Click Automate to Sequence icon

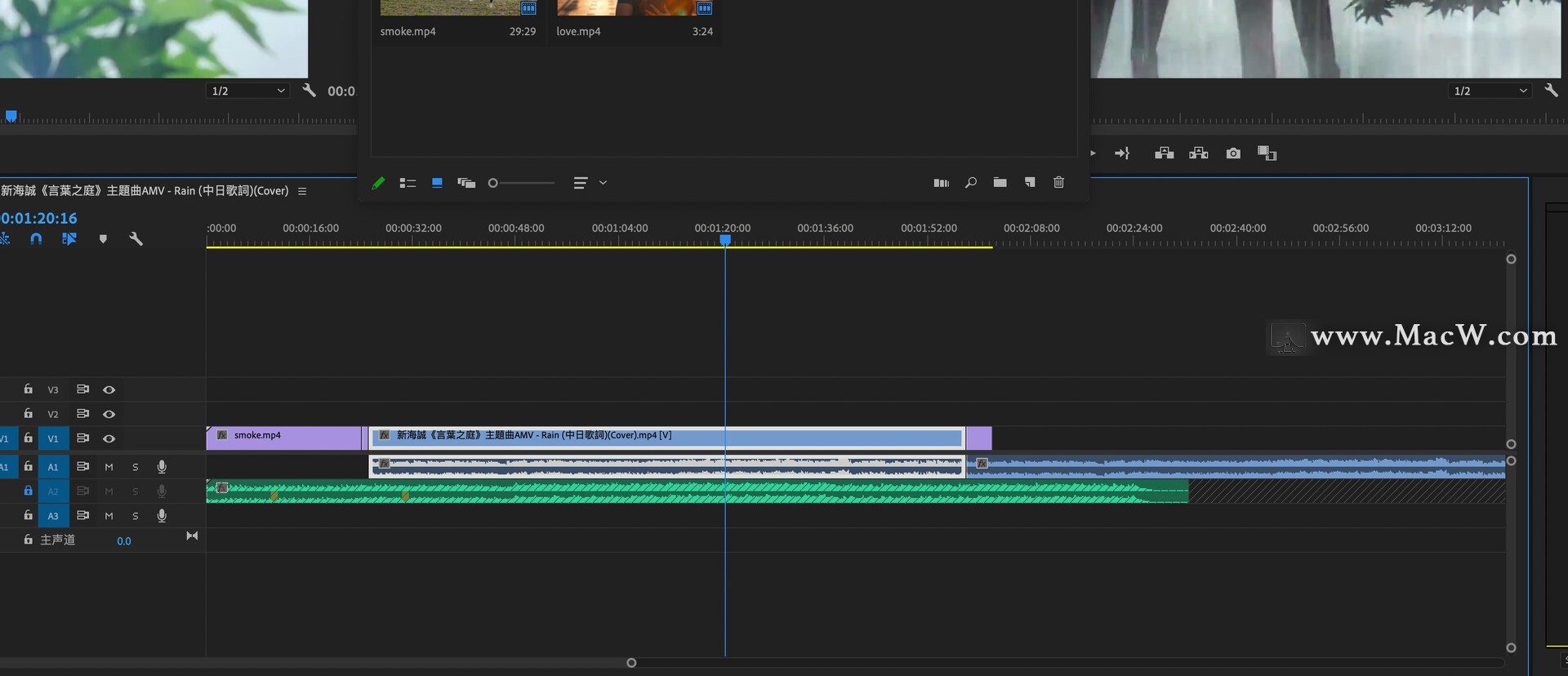point(941,183)
